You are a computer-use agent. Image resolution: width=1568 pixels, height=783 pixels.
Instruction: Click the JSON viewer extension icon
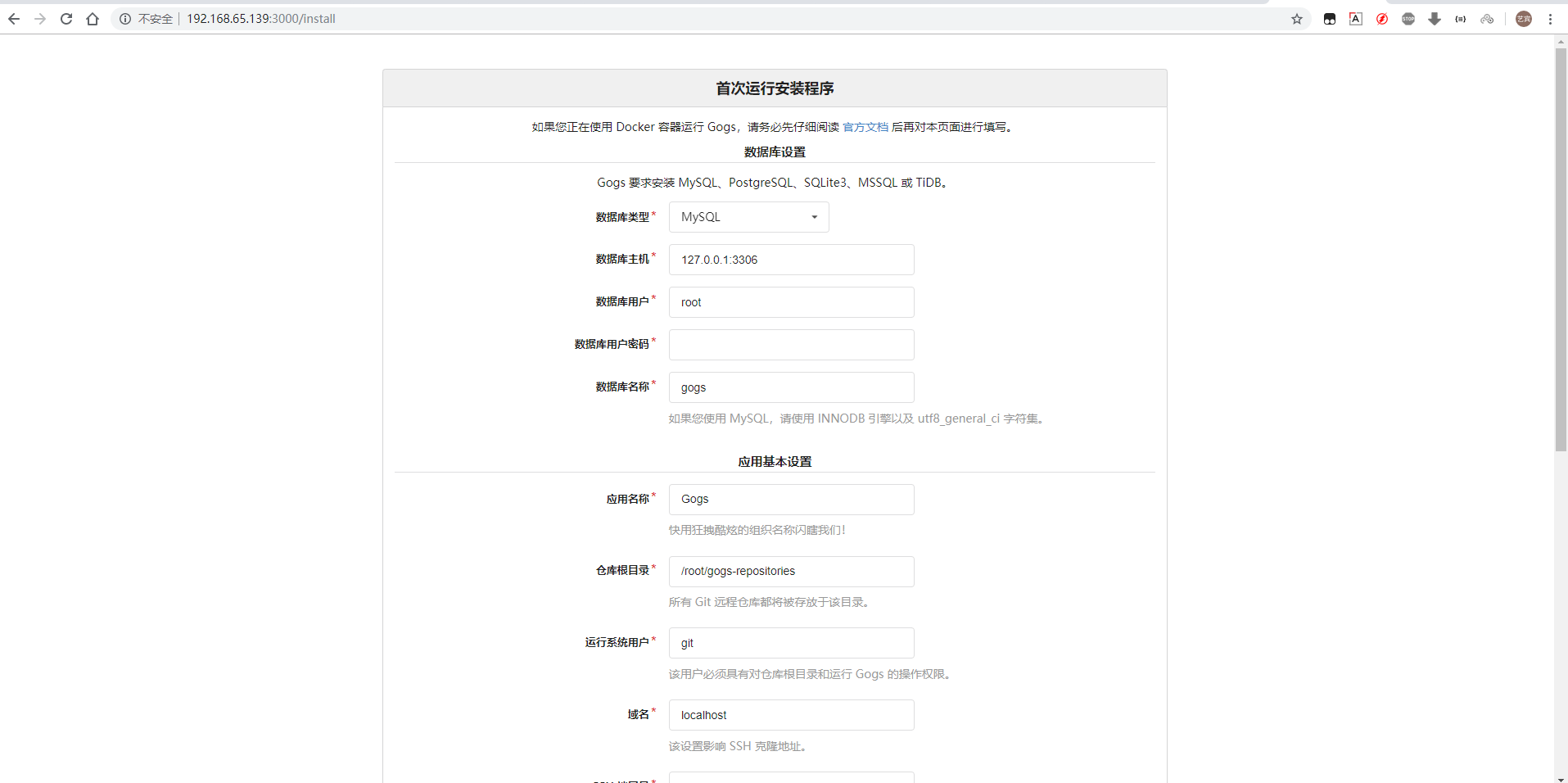[x=1461, y=18]
